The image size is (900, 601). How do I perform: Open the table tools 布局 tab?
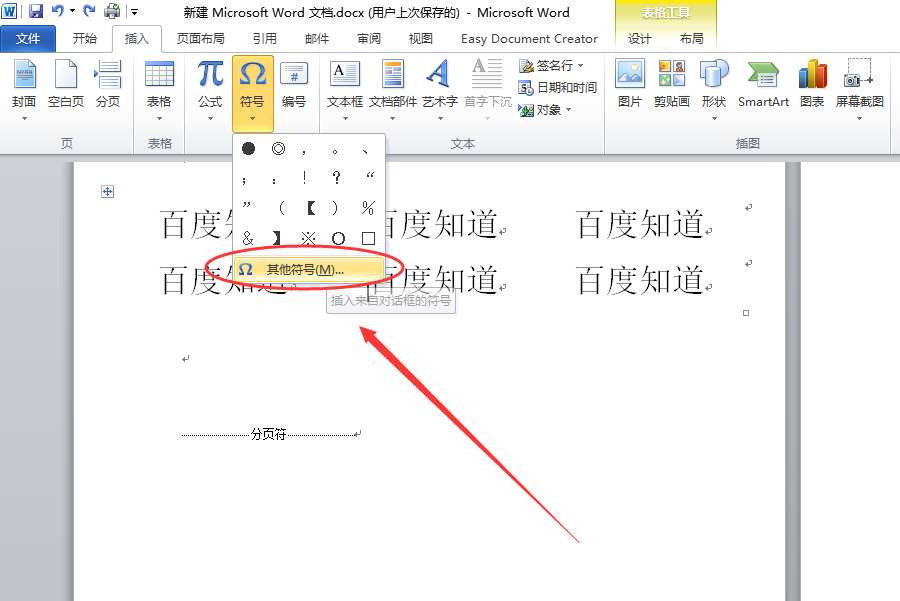coord(691,38)
